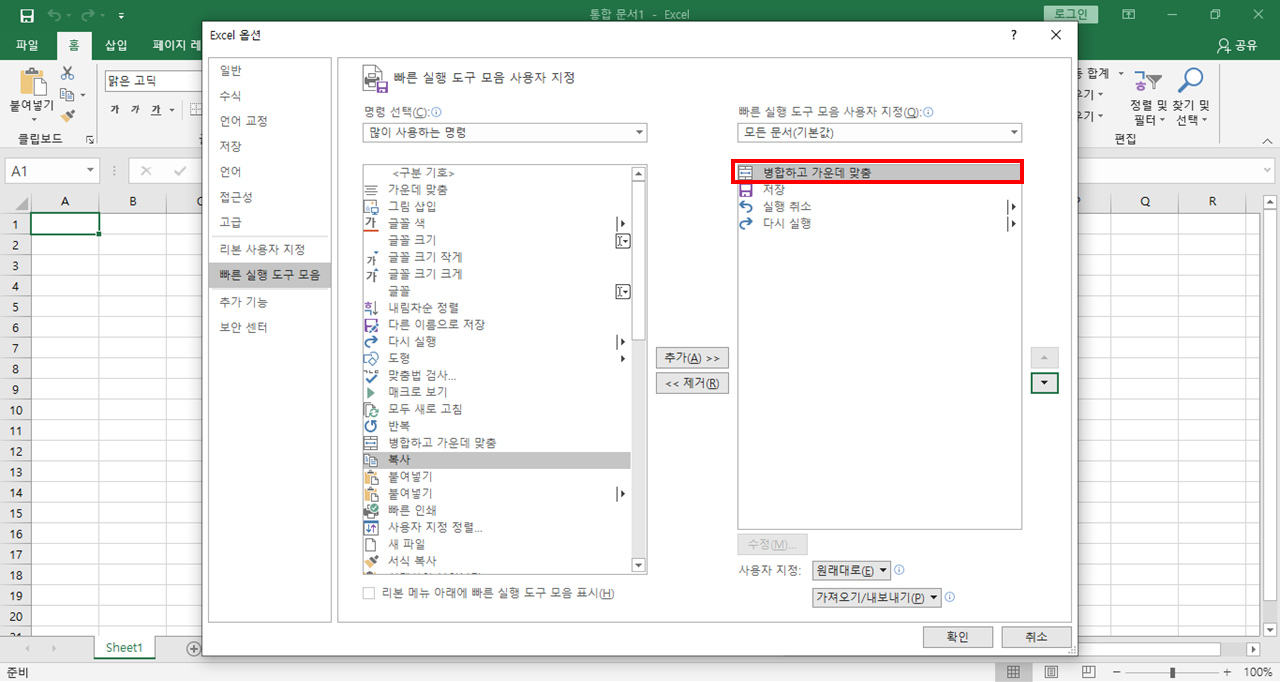Open 가져오기/내보내기 dropdown button
Screen dimensions: 1280x682
[877, 597]
